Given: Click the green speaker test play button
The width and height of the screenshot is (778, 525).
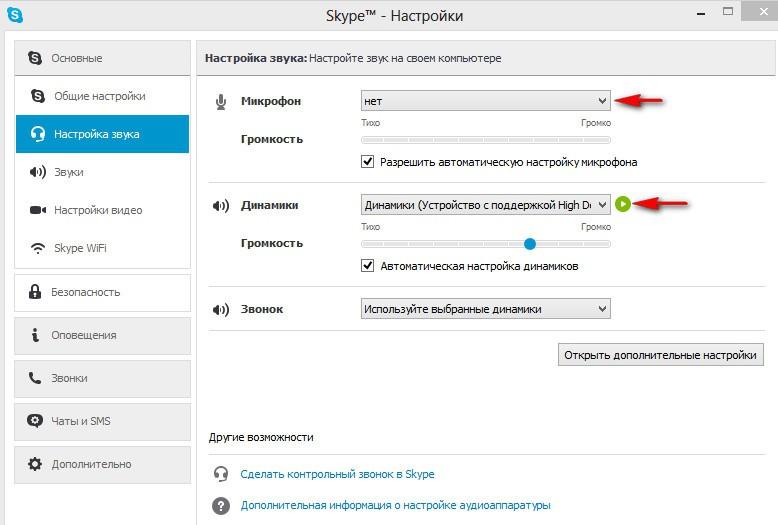Looking at the screenshot, I should pos(623,204).
